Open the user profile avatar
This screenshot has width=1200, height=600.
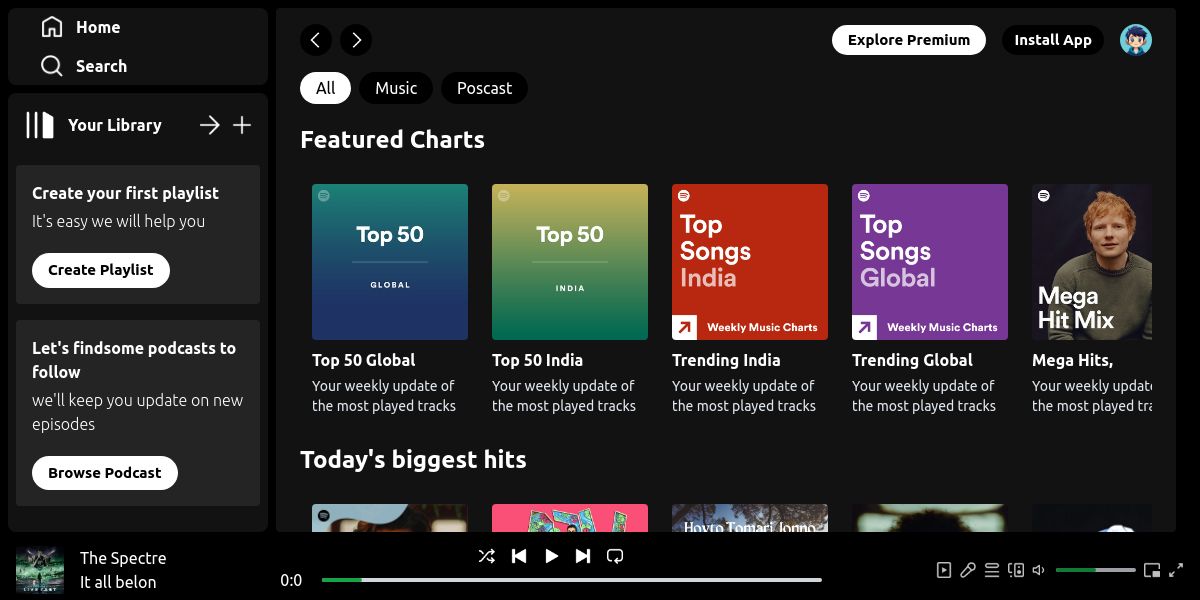1136,40
